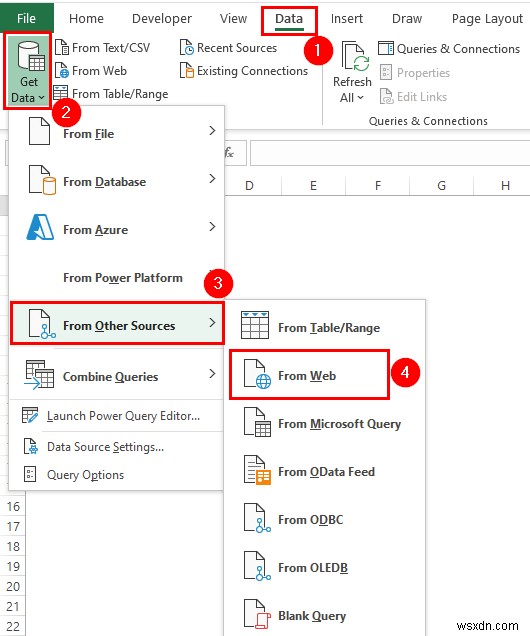The width and height of the screenshot is (530, 636).
Task: Click the From Text/CSV label
Action: click(111, 48)
